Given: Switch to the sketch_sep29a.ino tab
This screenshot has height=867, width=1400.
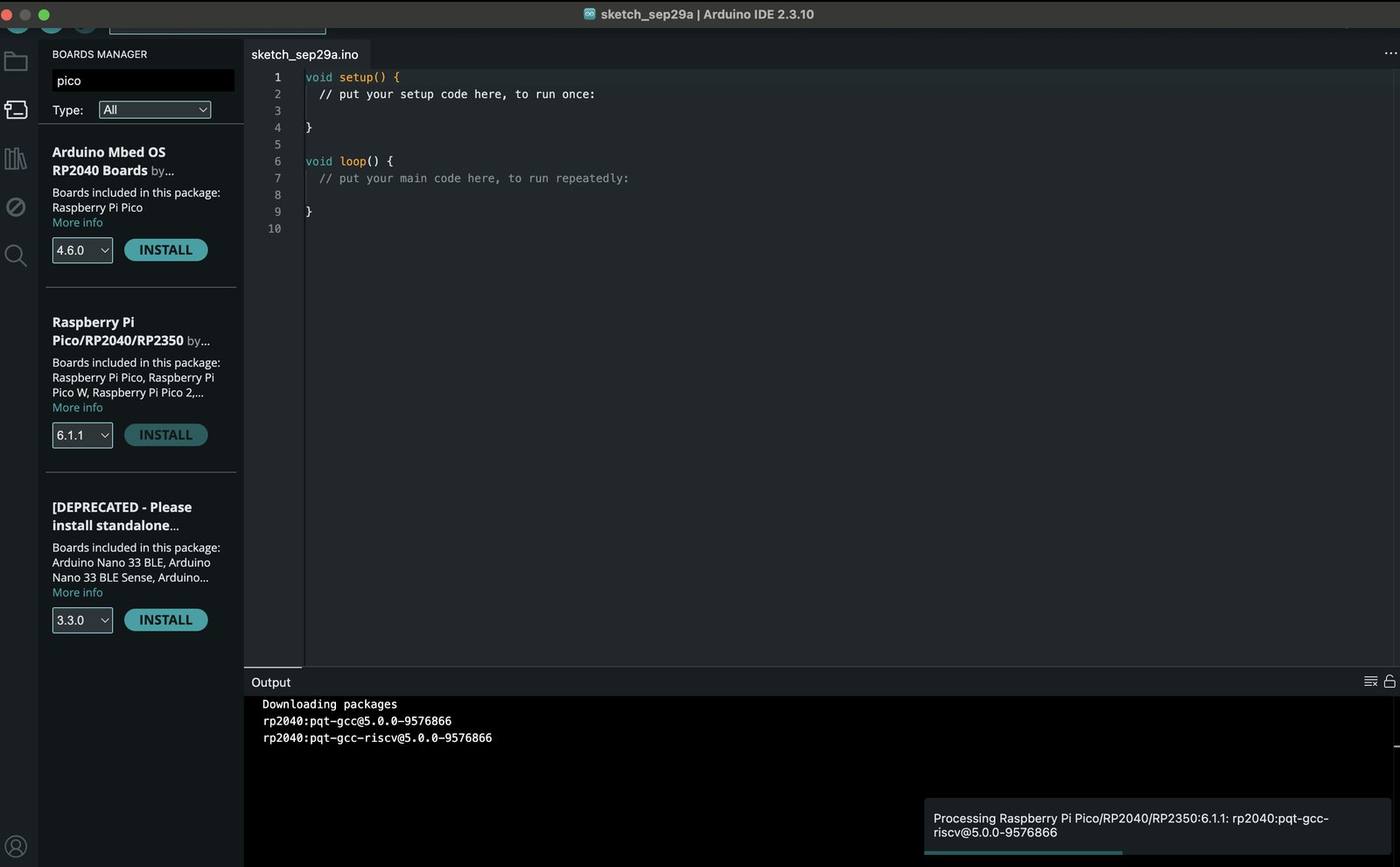Looking at the screenshot, I should [305, 54].
